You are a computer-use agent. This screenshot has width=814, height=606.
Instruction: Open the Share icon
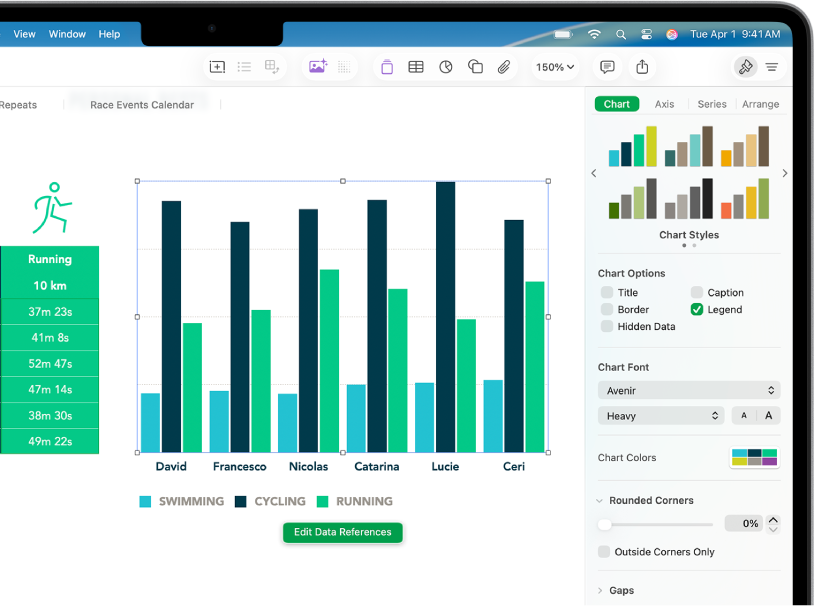[642, 66]
